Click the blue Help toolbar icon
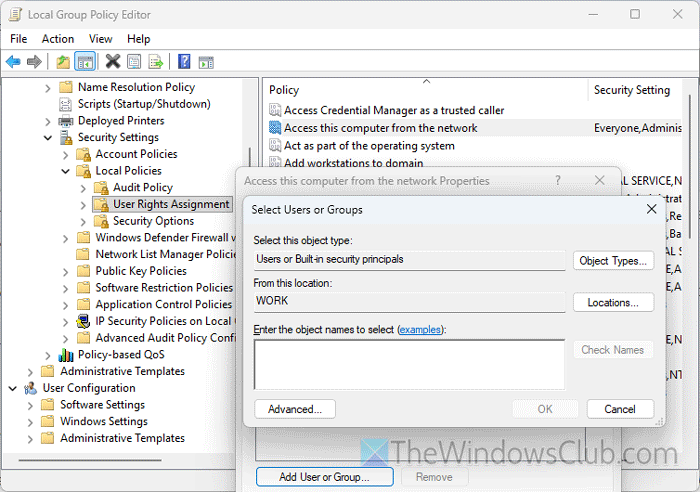The image size is (700, 492). [184, 61]
